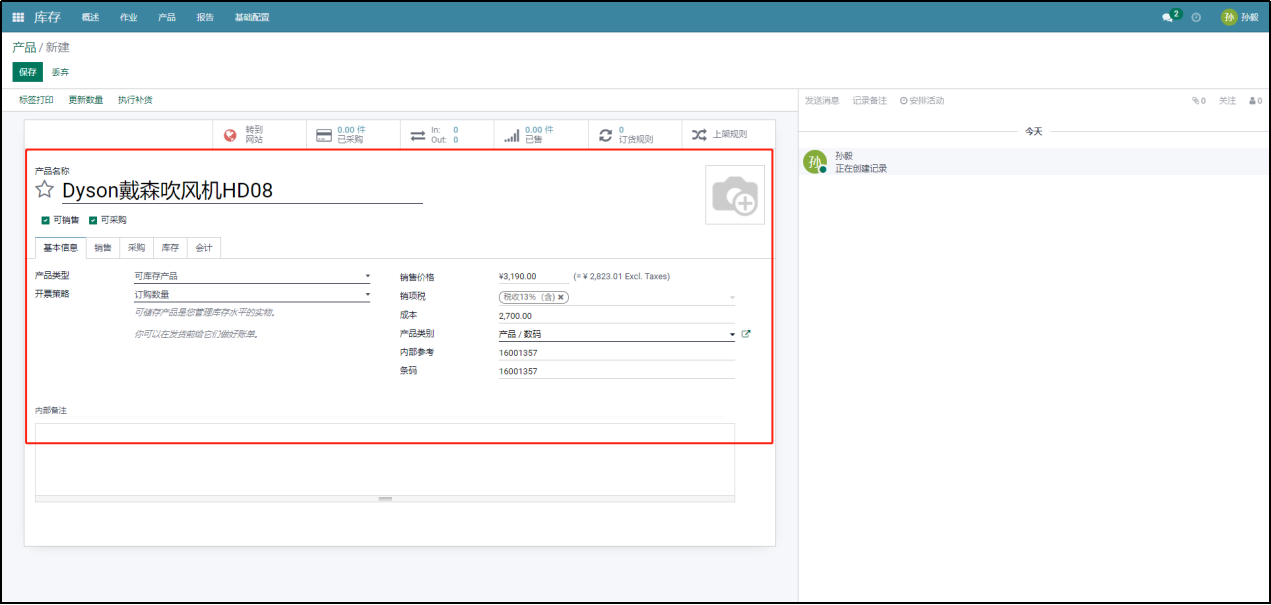
Task: Open the 基础配置 menu
Action: (251, 18)
